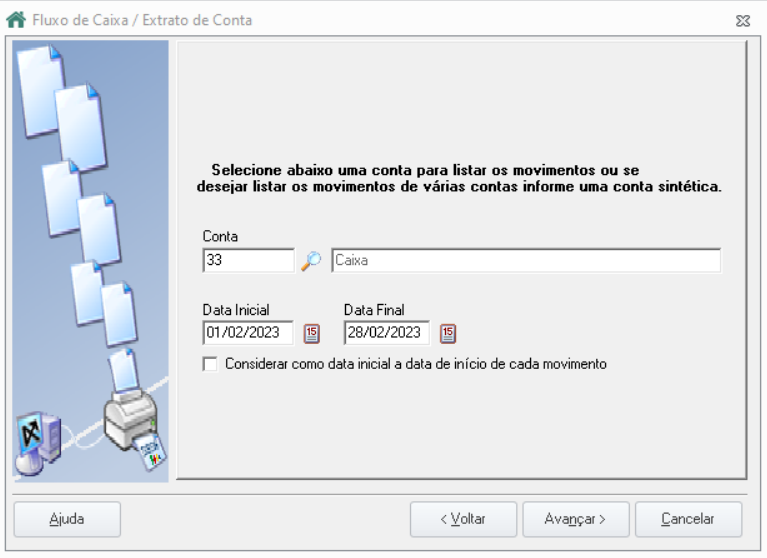Screen dimensions: 767x558
Task: Click the Considerar como data inicial label
Action: (416, 364)
